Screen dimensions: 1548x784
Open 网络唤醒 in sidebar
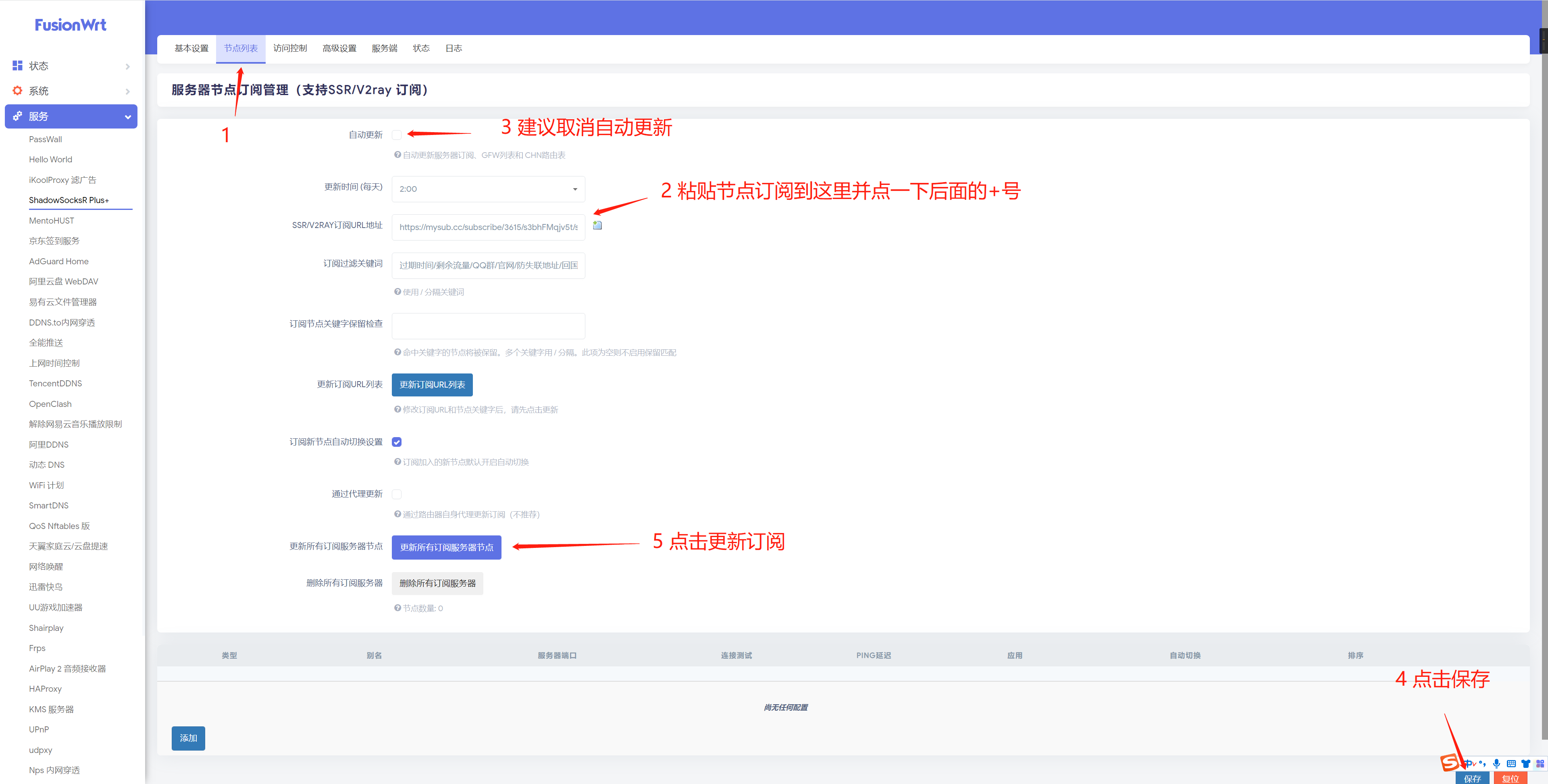pos(46,566)
